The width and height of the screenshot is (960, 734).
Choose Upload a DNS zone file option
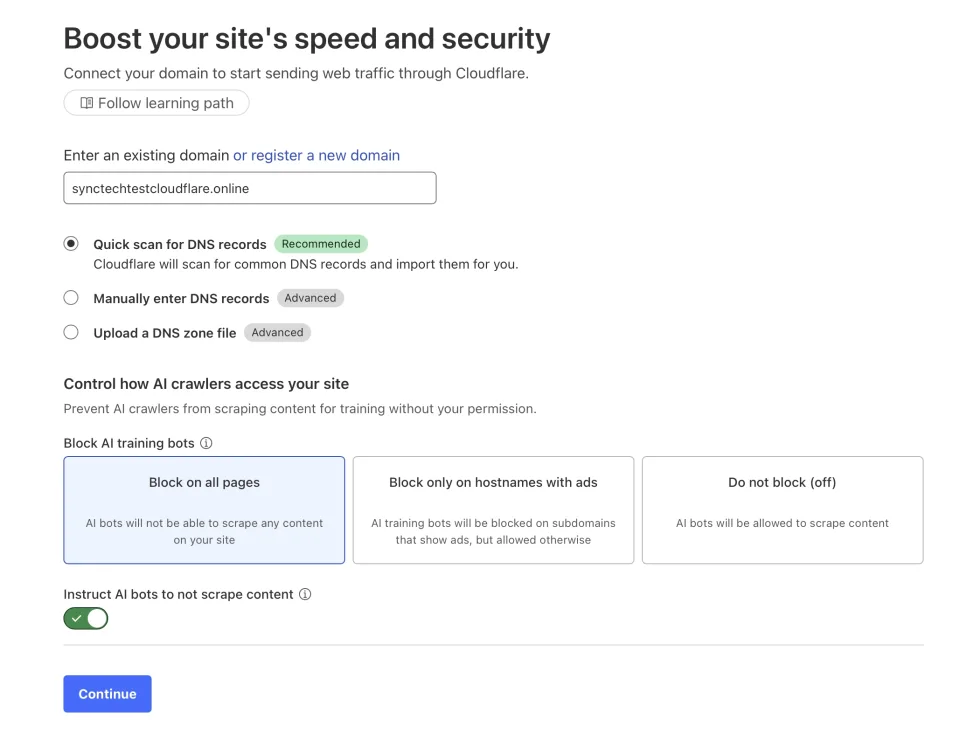71,332
